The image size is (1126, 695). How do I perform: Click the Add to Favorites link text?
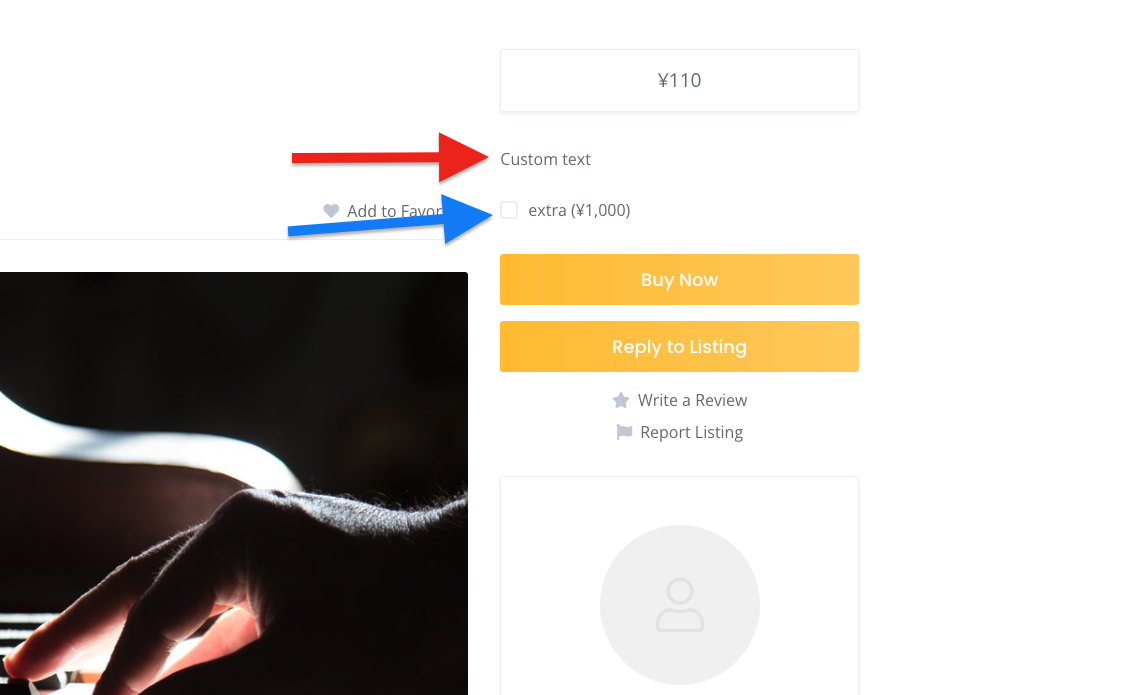pos(394,211)
